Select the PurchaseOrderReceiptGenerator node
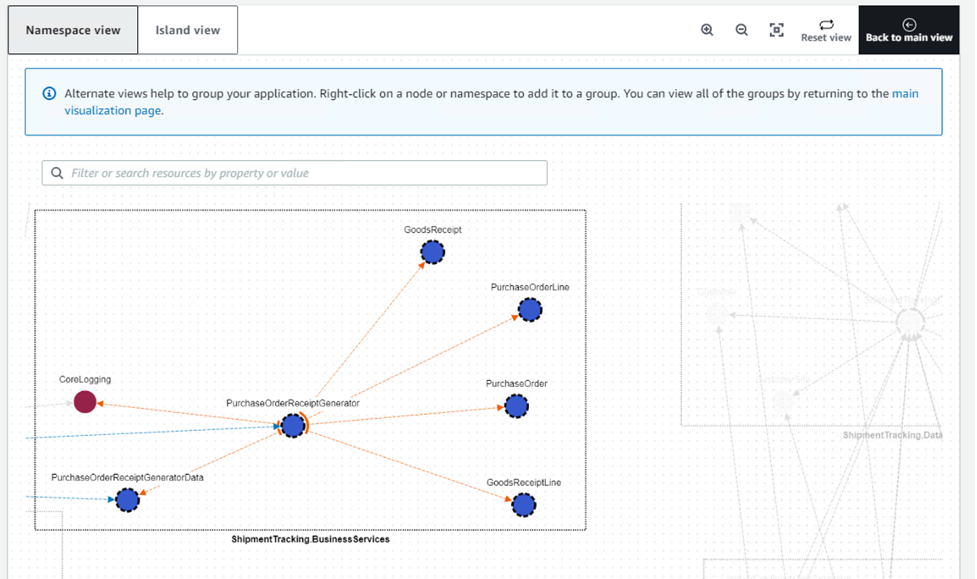The width and height of the screenshot is (977, 579). tap(291, 425)
